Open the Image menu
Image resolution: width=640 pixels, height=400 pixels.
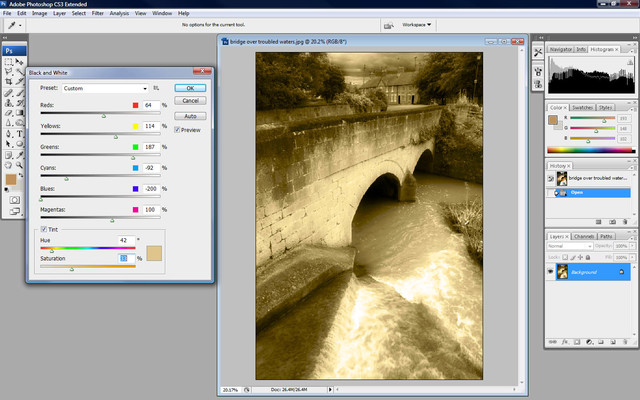[x=40, y=13]
